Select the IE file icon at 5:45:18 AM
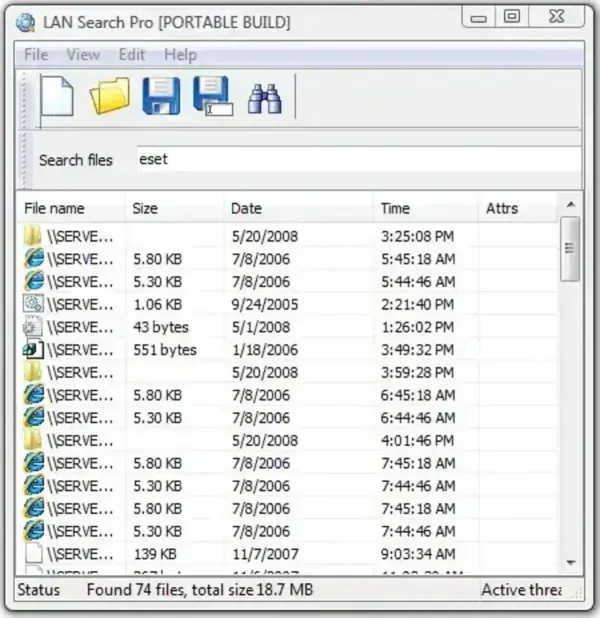600x618 pixels. 34,259
